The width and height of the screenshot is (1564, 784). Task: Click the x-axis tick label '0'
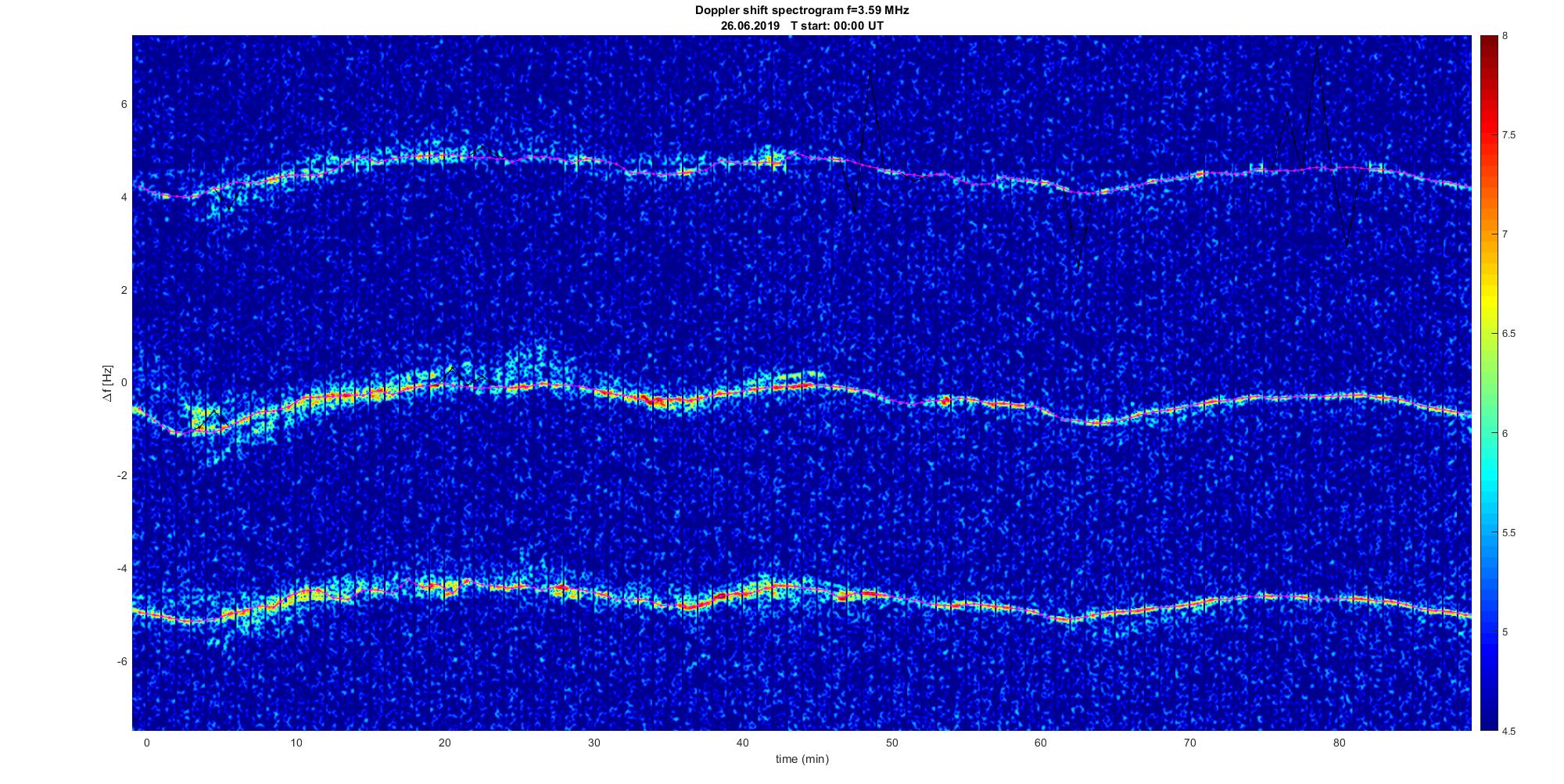pos(146,743)
